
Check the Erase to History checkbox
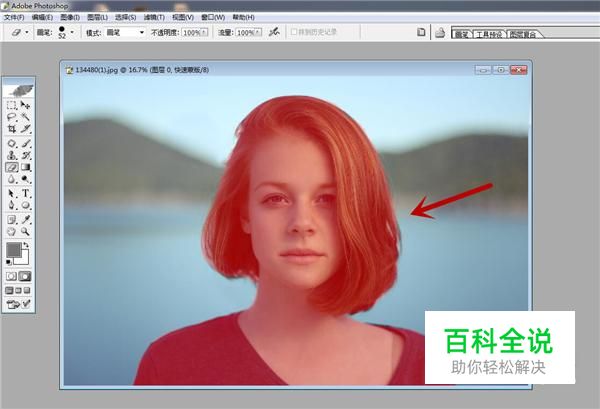pyautogui.click(x=294, y=32)
